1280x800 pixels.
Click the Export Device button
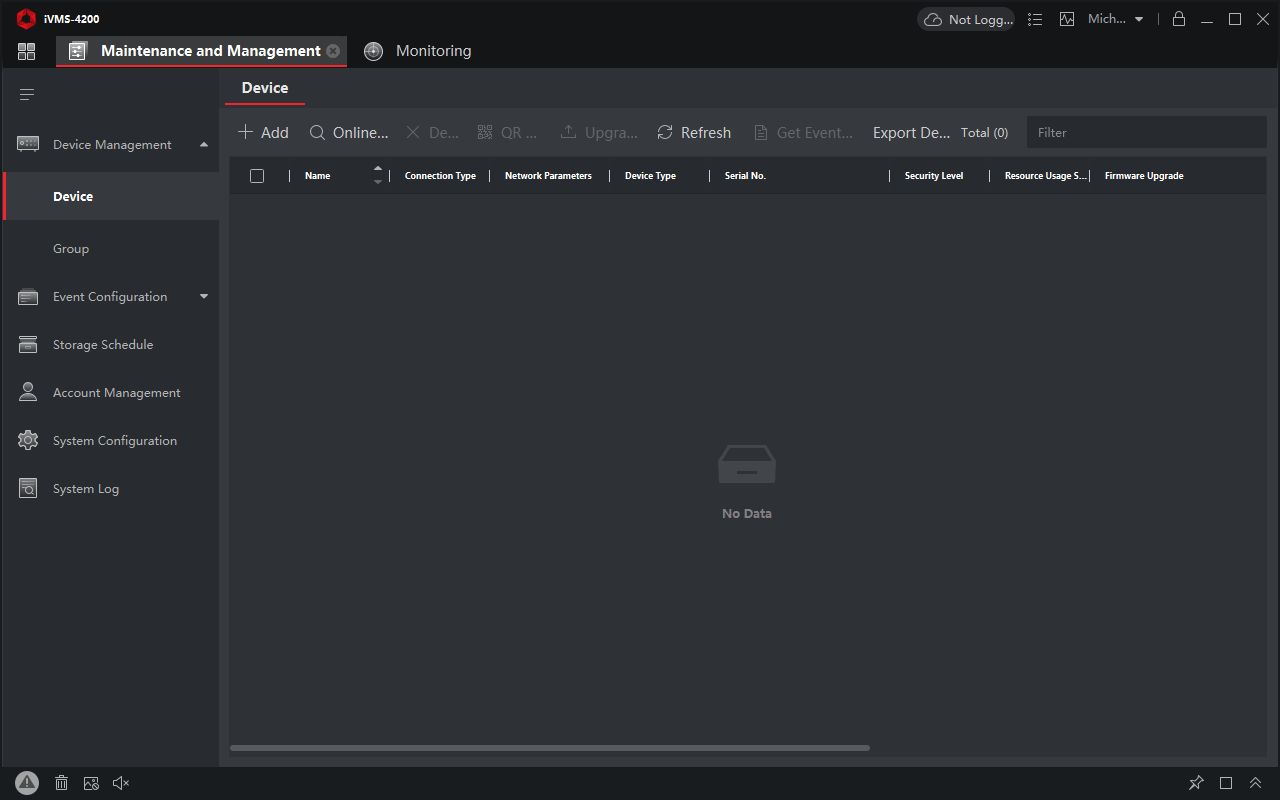pyautogui.click(x=911, y=132)
